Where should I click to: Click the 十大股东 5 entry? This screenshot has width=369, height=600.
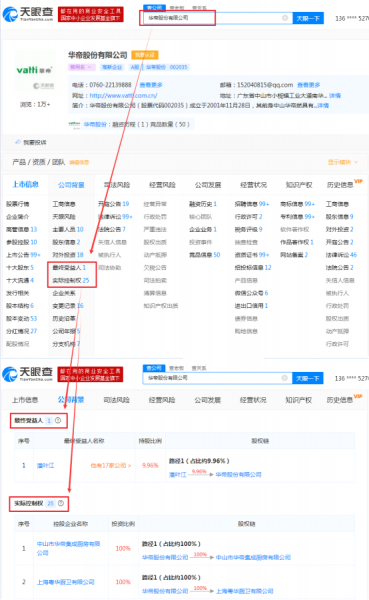pyautogui.click(x=20, y=267)
